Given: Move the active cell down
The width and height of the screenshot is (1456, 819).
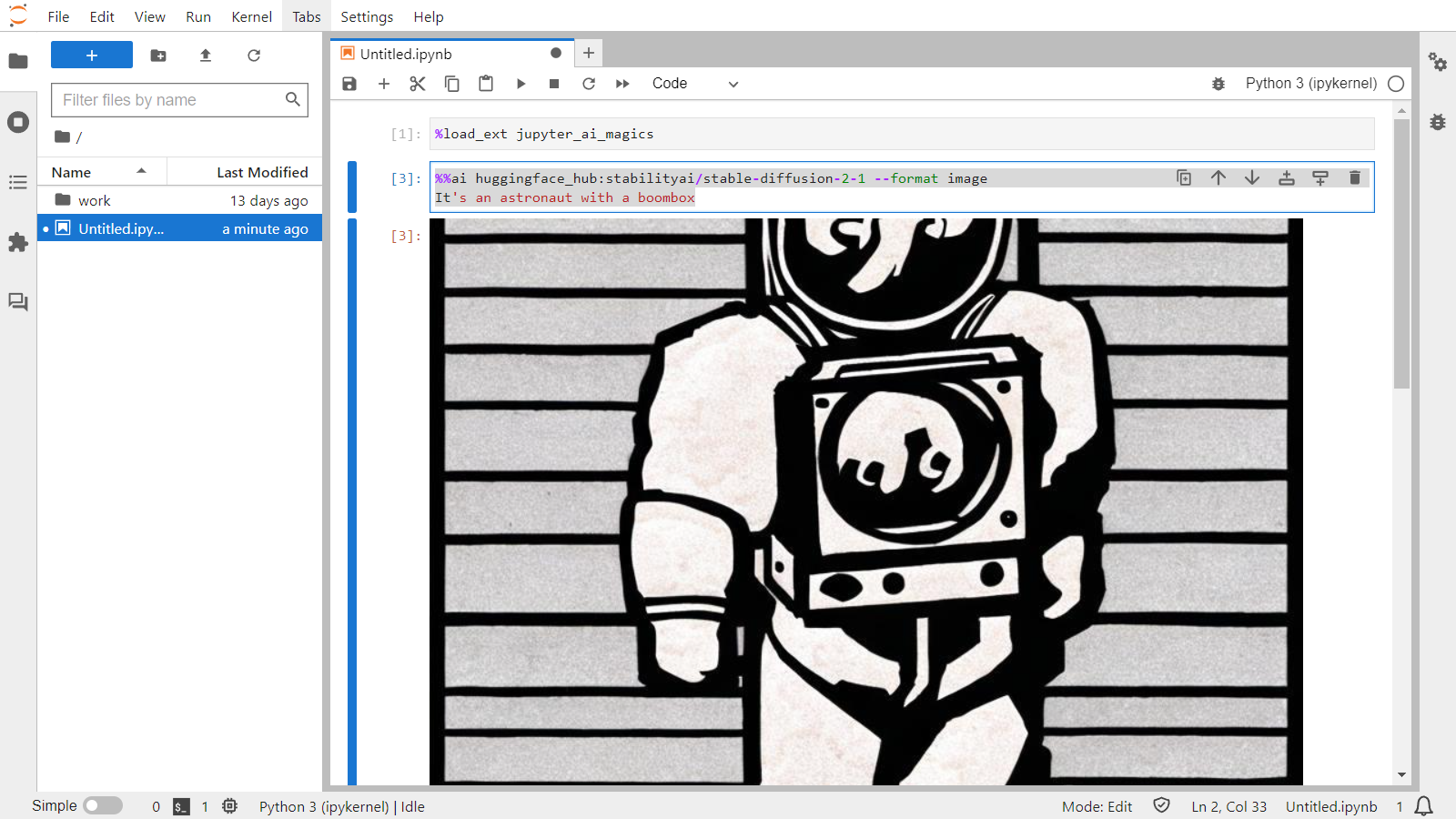Looking at the screenshot, I should [1252, 177].
